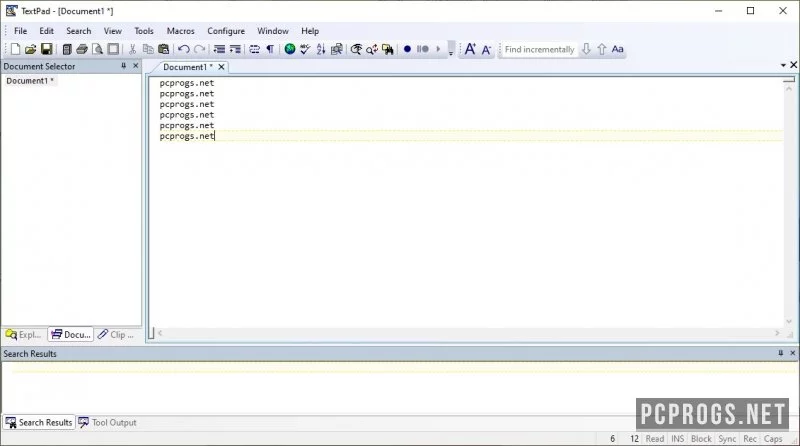Open Print Preview from the toolbar
This screenshot has height=446, width=800.
click(x=97, y=49)
